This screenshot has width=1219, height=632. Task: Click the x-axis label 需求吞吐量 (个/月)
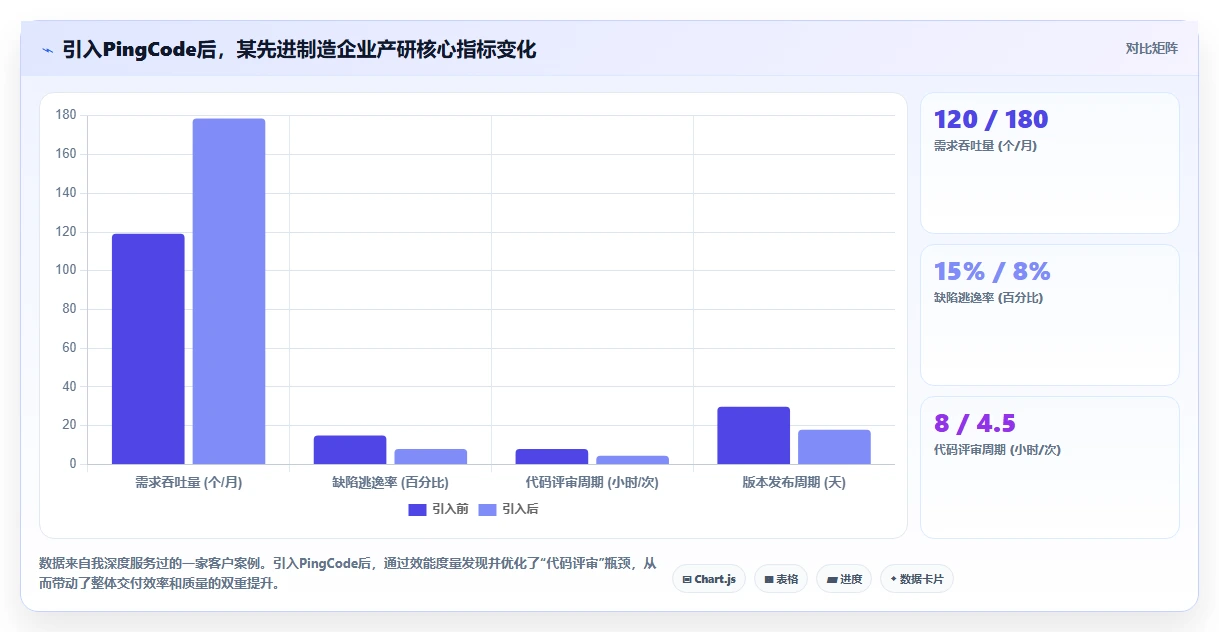(x=189, y=482)
